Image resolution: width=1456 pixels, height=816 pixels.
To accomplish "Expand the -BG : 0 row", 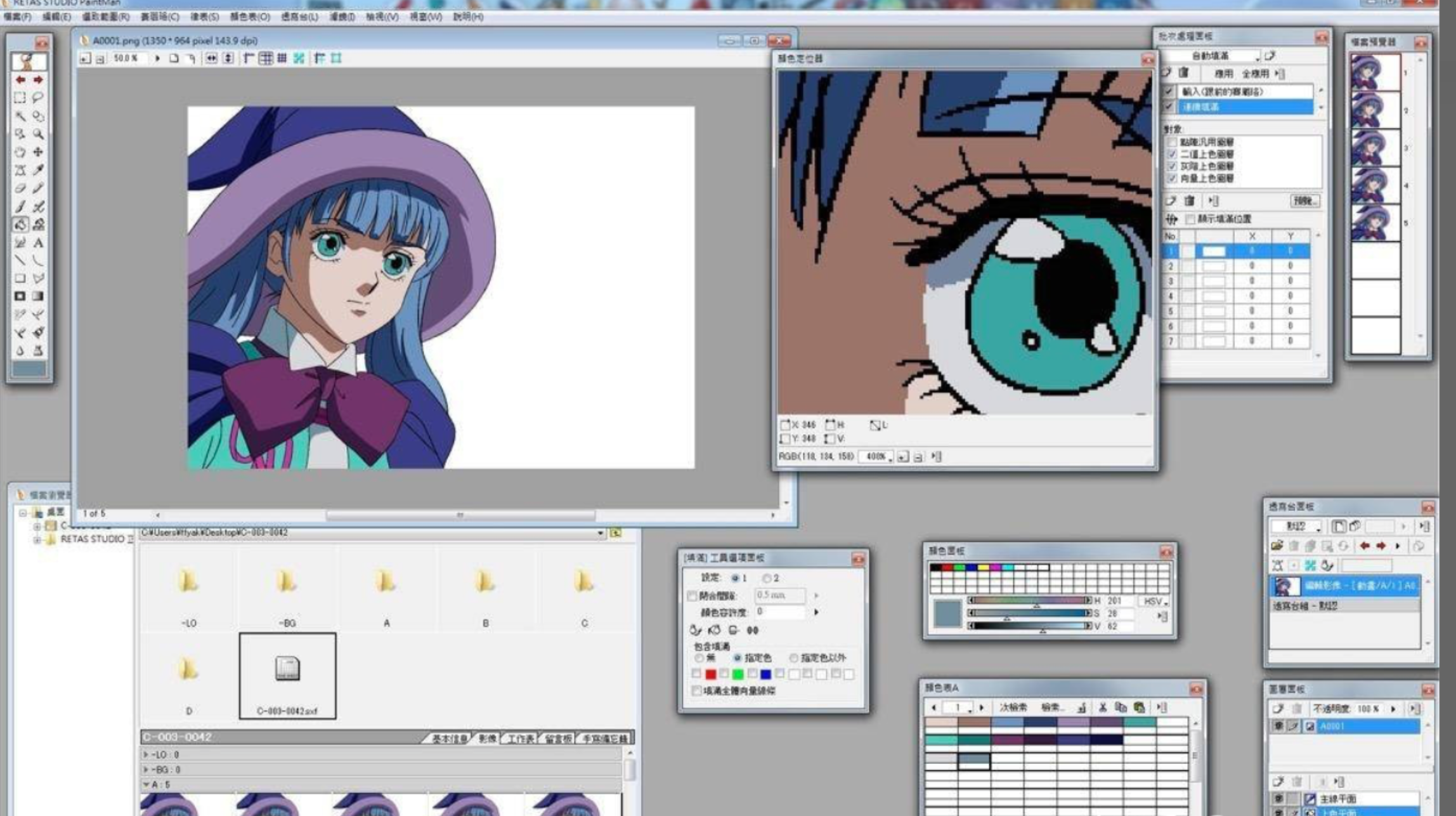I will pyautogui.click(x=146, y=770).
